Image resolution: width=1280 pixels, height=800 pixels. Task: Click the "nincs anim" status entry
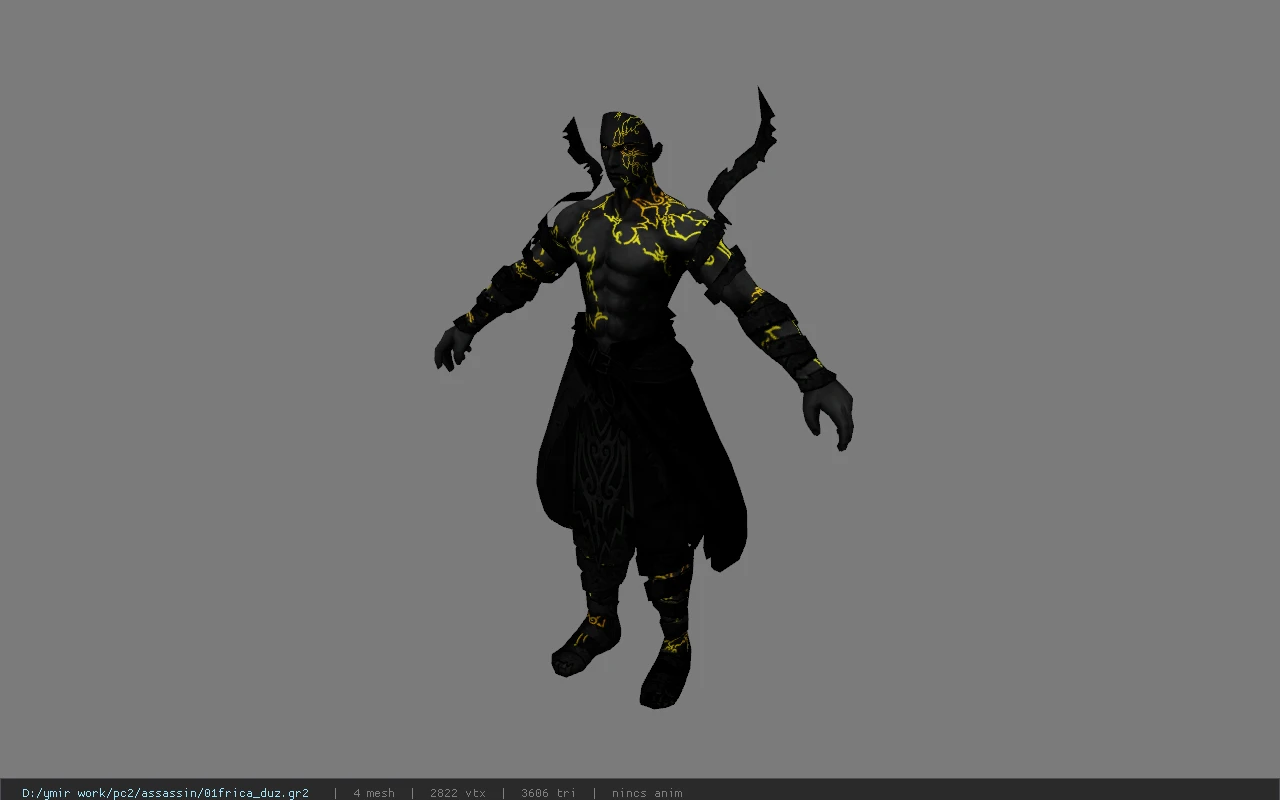coord(647,793)
